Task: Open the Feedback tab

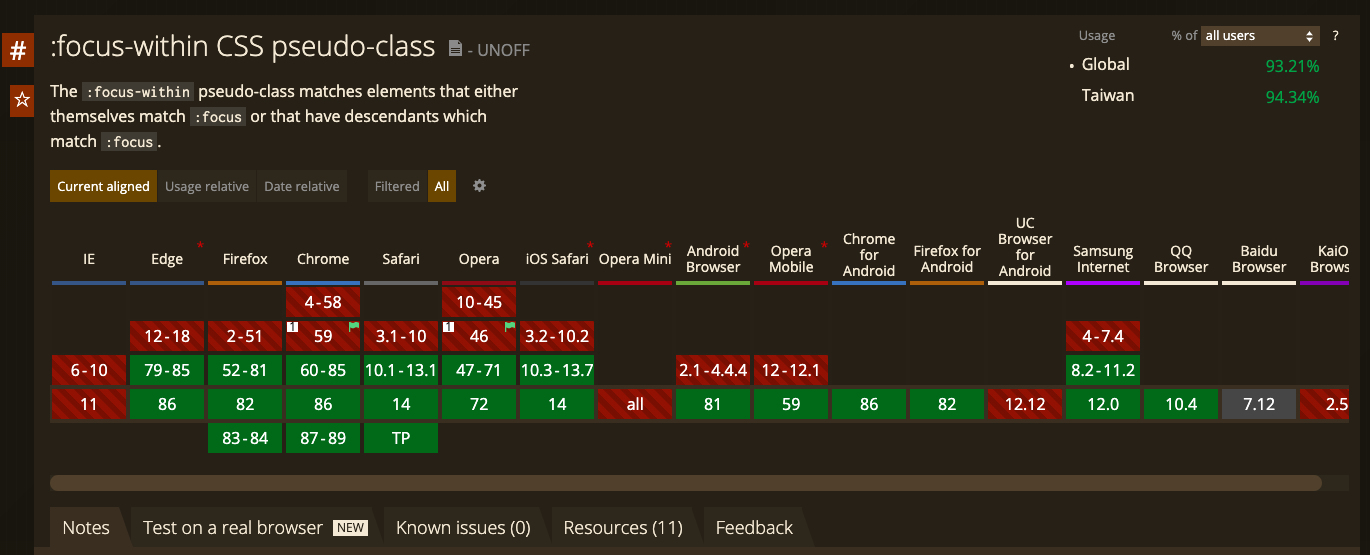Action: [754, 528]
